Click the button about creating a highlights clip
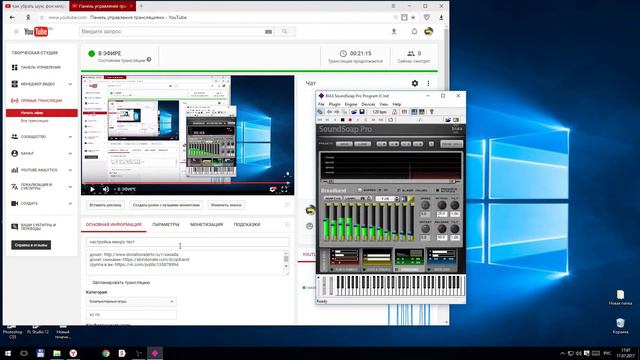The image size is (640, 360). tap(166, 205)
